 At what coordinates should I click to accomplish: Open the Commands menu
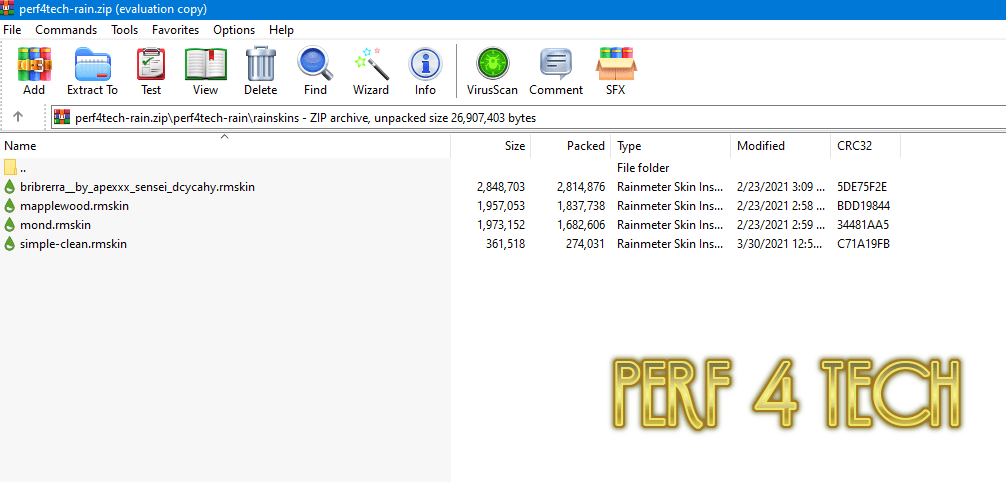66,30
